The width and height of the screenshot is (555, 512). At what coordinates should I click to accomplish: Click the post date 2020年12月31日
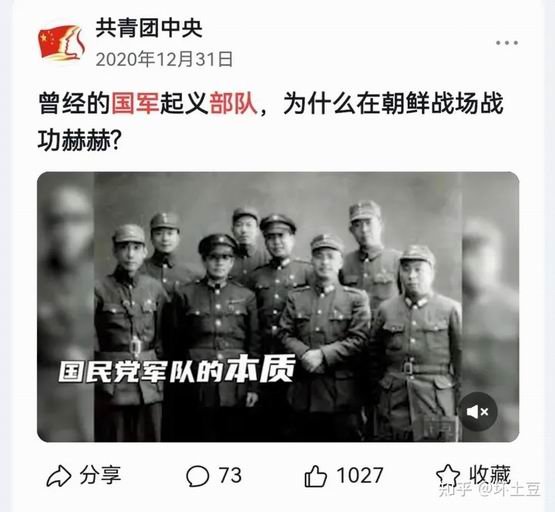click(164, 59)
